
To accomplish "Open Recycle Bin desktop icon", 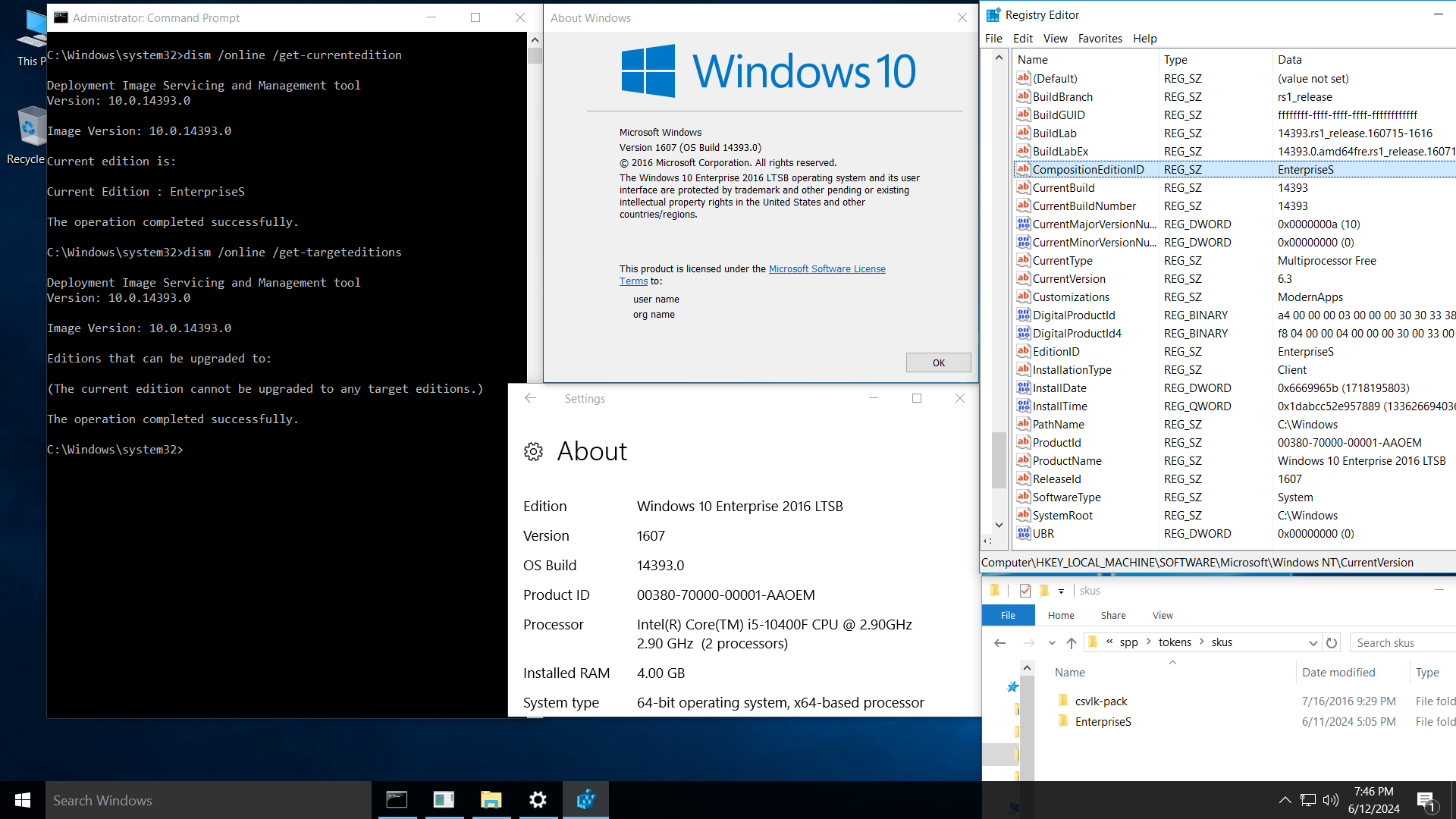I will (29, 135).
